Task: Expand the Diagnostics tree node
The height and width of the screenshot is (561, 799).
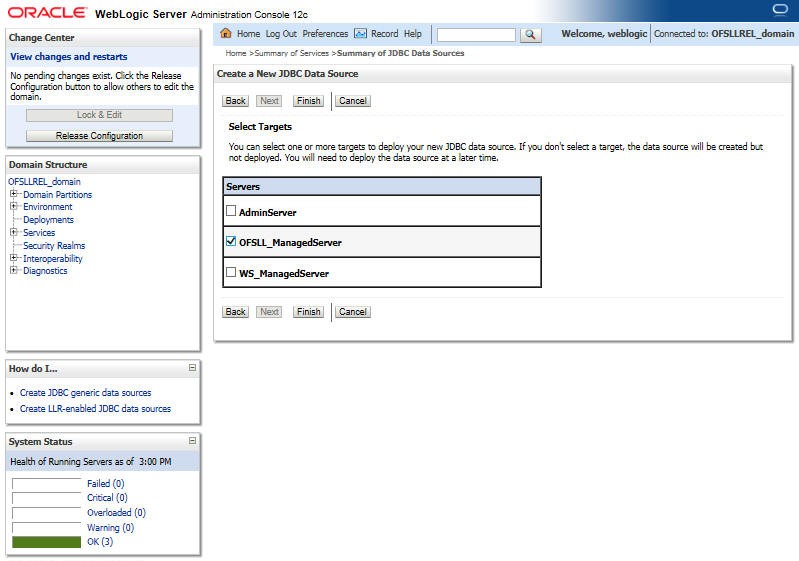Action: 14,270
